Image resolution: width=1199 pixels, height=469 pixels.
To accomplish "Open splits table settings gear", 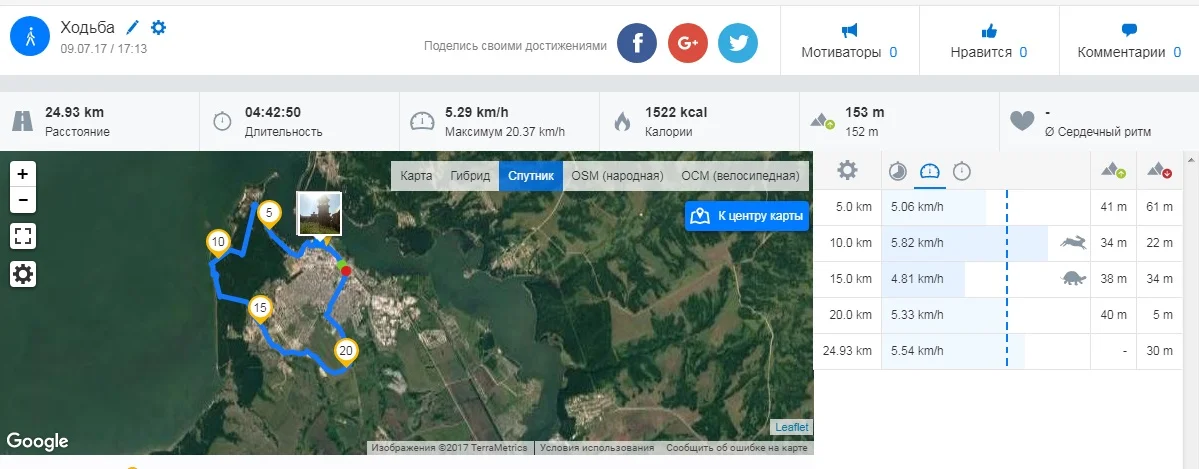I will [847, 170].
